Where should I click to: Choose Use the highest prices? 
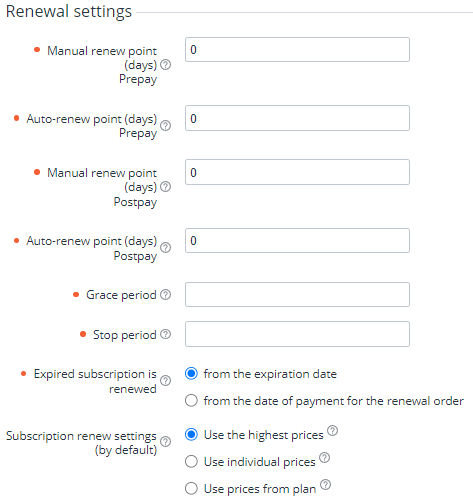pyautogui.click(x=191, y=435)
